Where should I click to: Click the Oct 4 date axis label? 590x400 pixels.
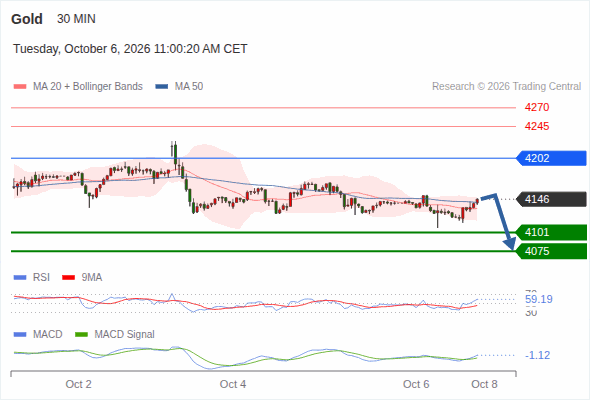233,385
